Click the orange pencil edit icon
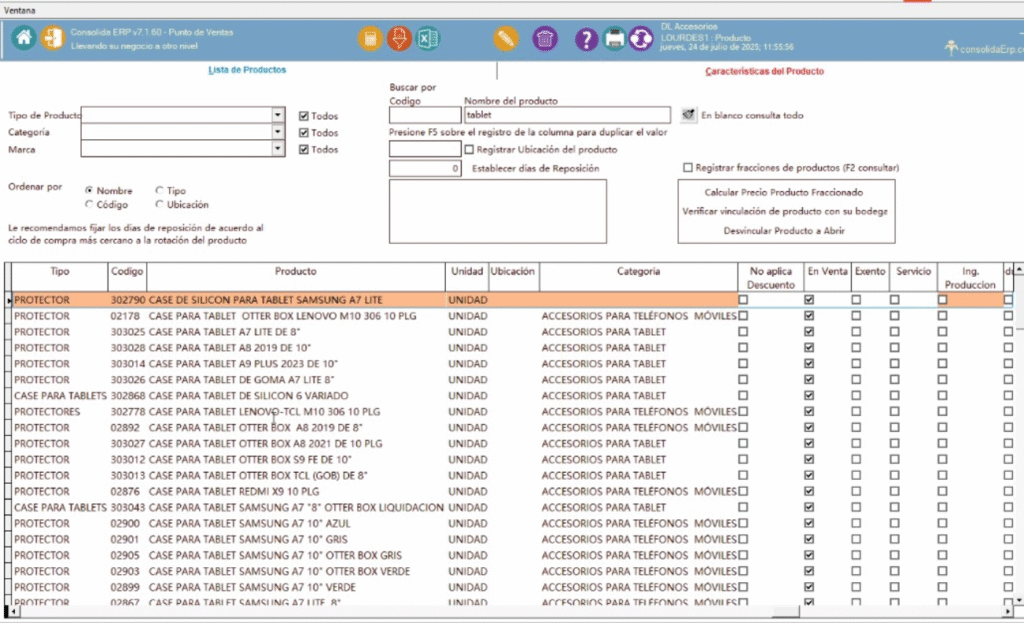This screenshot has width=1024, height=623. pos(506,39)
